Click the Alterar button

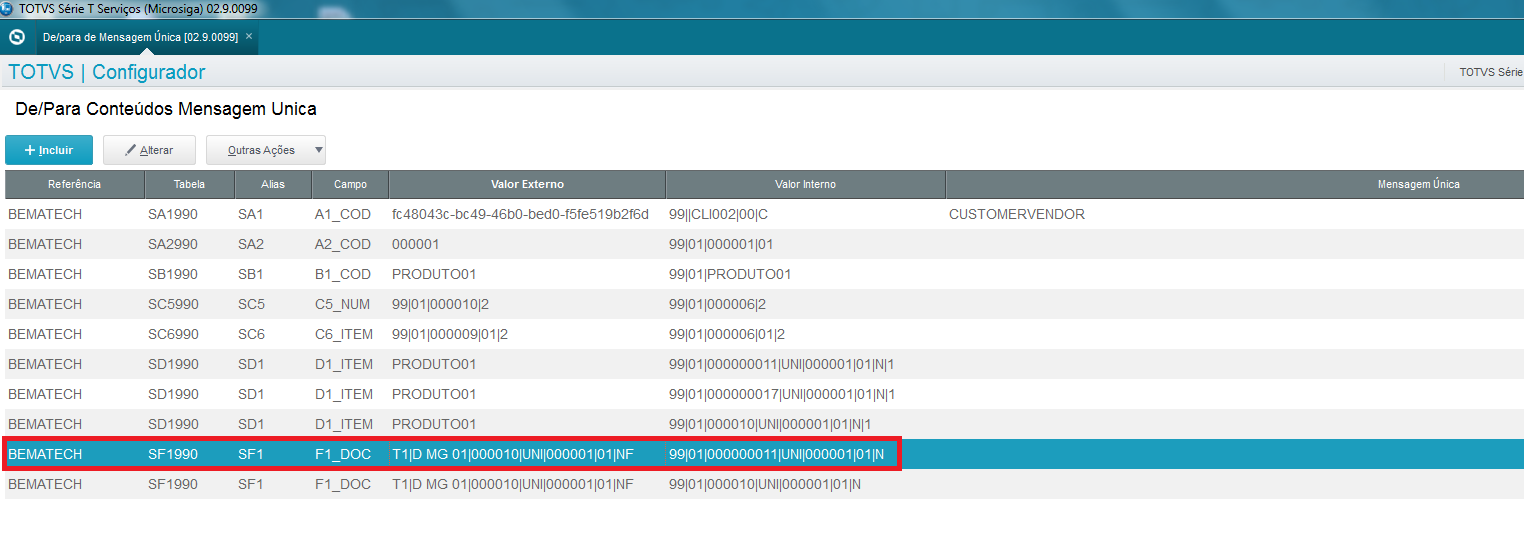click(149, 150)
